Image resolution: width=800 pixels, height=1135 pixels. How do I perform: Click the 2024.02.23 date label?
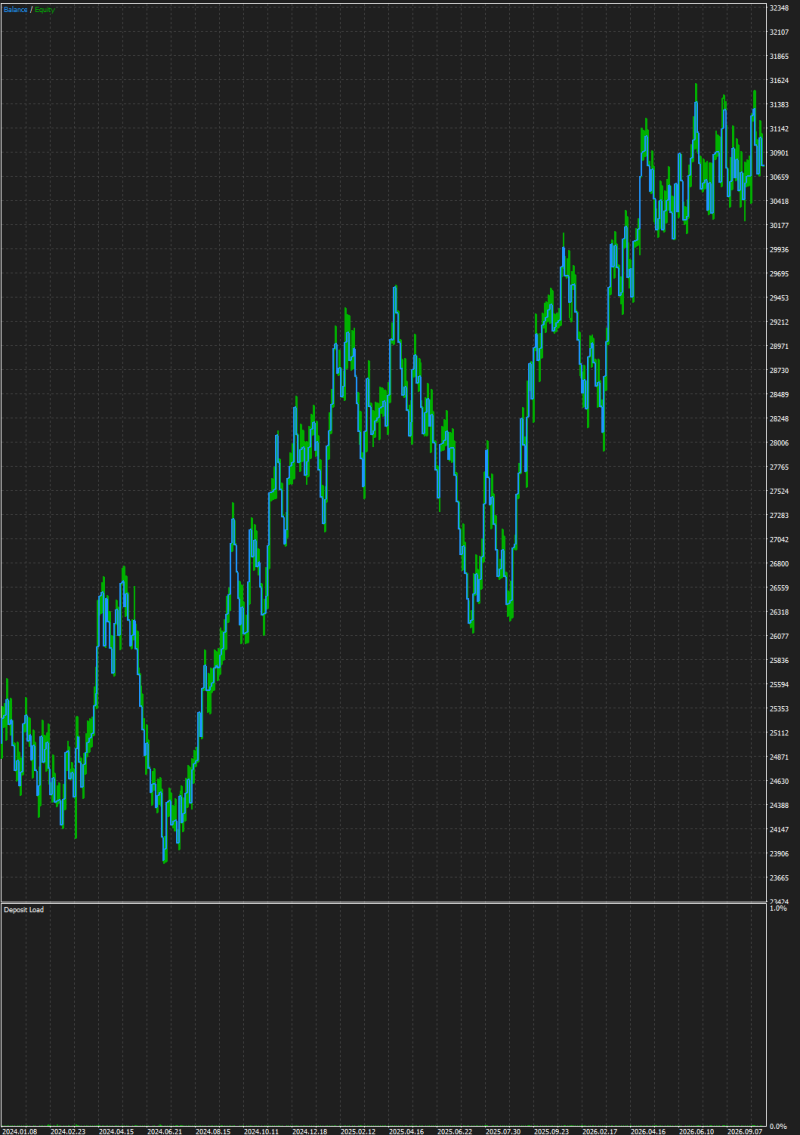tap(68, 1131)
